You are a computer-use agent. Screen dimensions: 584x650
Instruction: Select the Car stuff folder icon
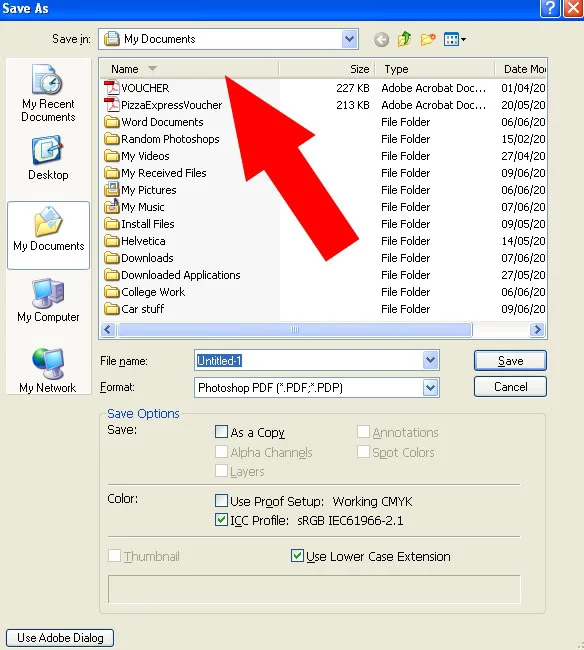point(111,309)
